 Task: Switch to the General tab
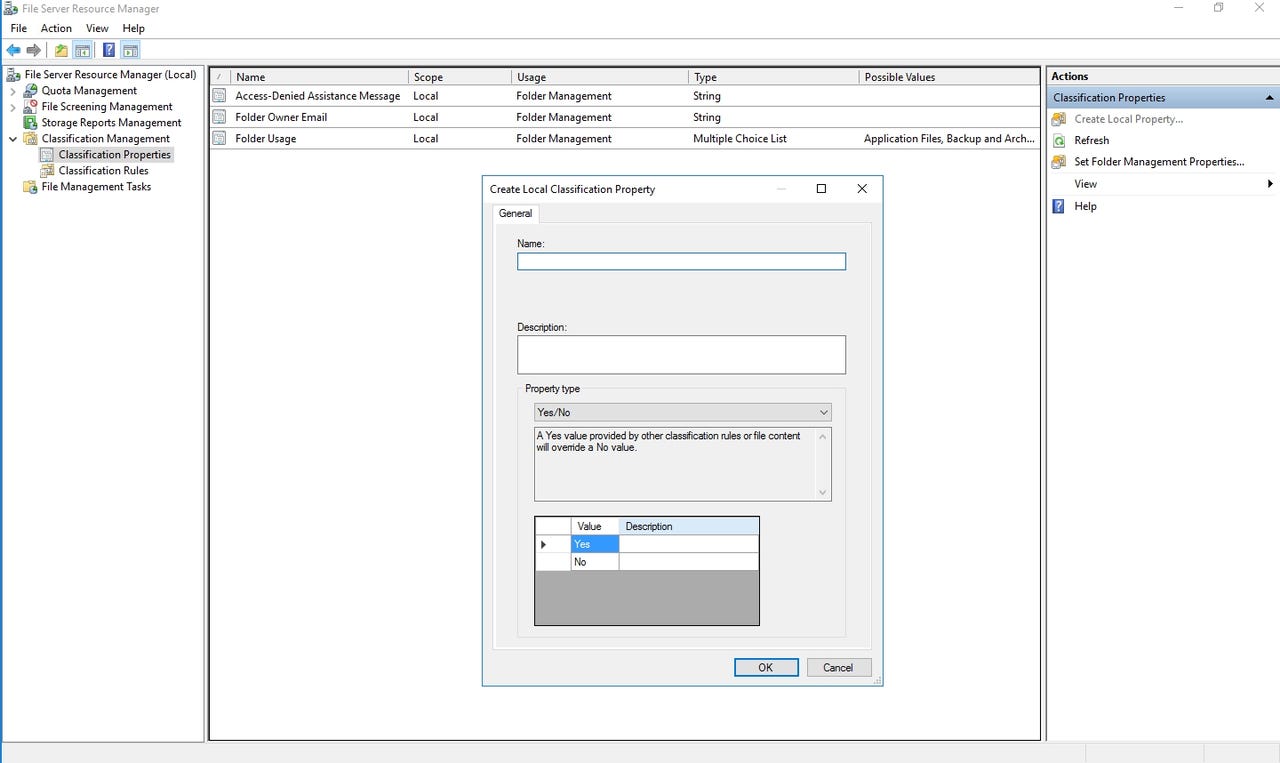click(x=515, y=213)
